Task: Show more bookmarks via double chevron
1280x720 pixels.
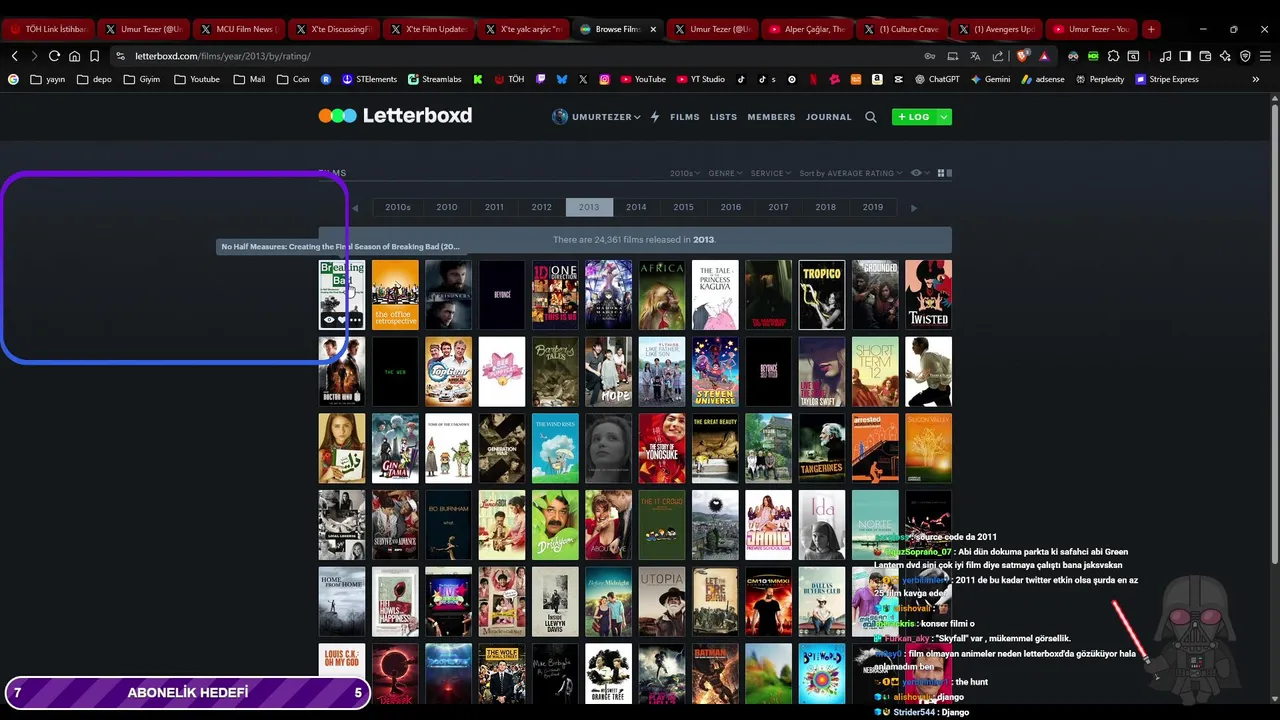Action: [x=1256, y=79]
